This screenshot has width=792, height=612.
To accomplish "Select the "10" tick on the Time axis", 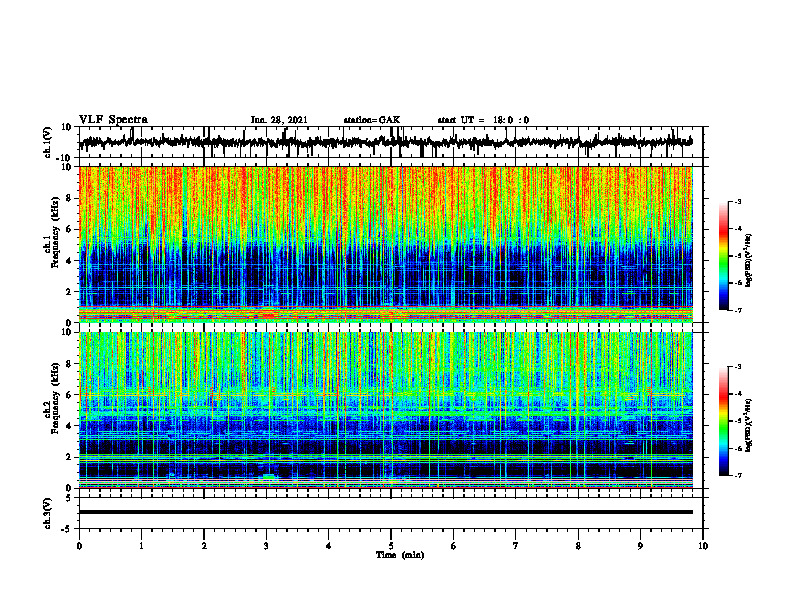I will point(703,546).
